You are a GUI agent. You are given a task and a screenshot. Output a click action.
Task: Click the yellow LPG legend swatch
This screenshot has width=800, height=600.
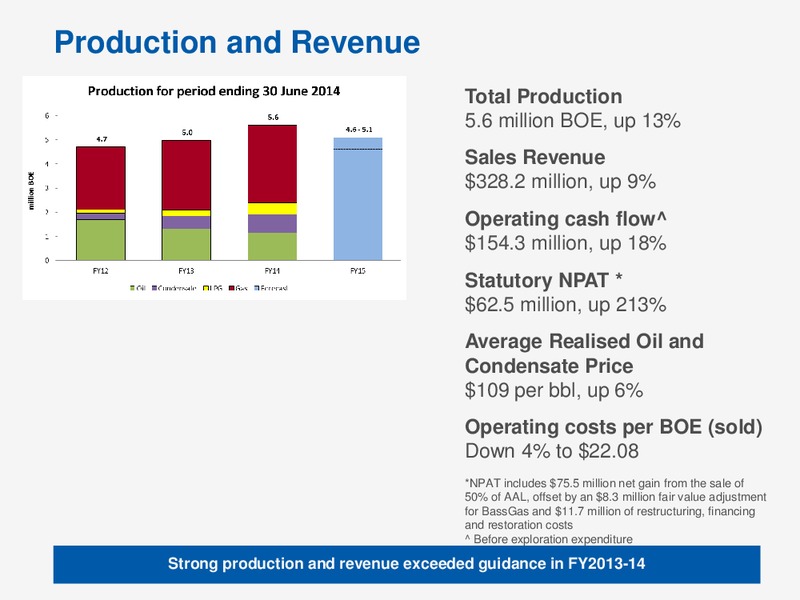[x=206, y=288]
